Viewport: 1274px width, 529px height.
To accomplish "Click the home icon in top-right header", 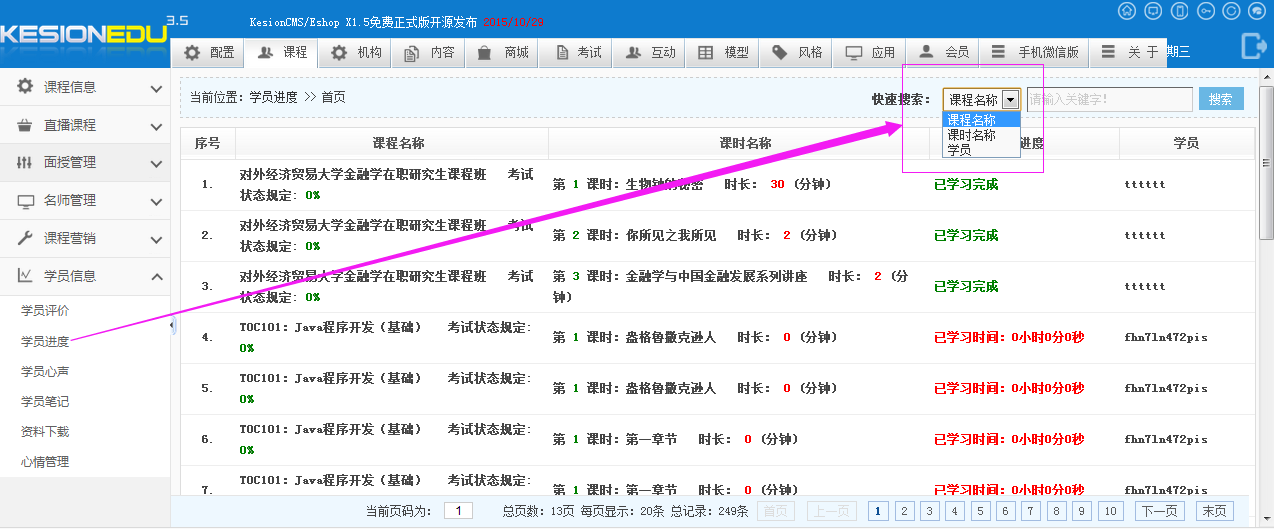I will click(1127, 11).
